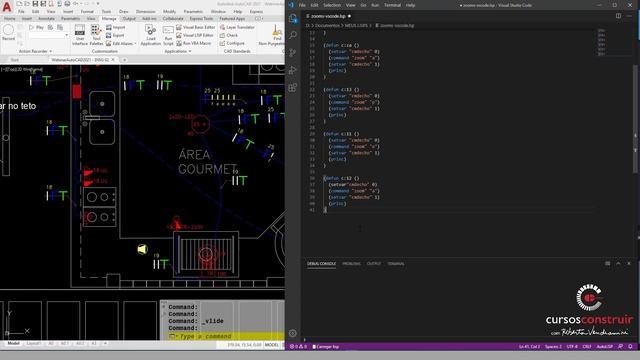
Task: Close the VS Code bottom panel
Action: tap(629, 264)
